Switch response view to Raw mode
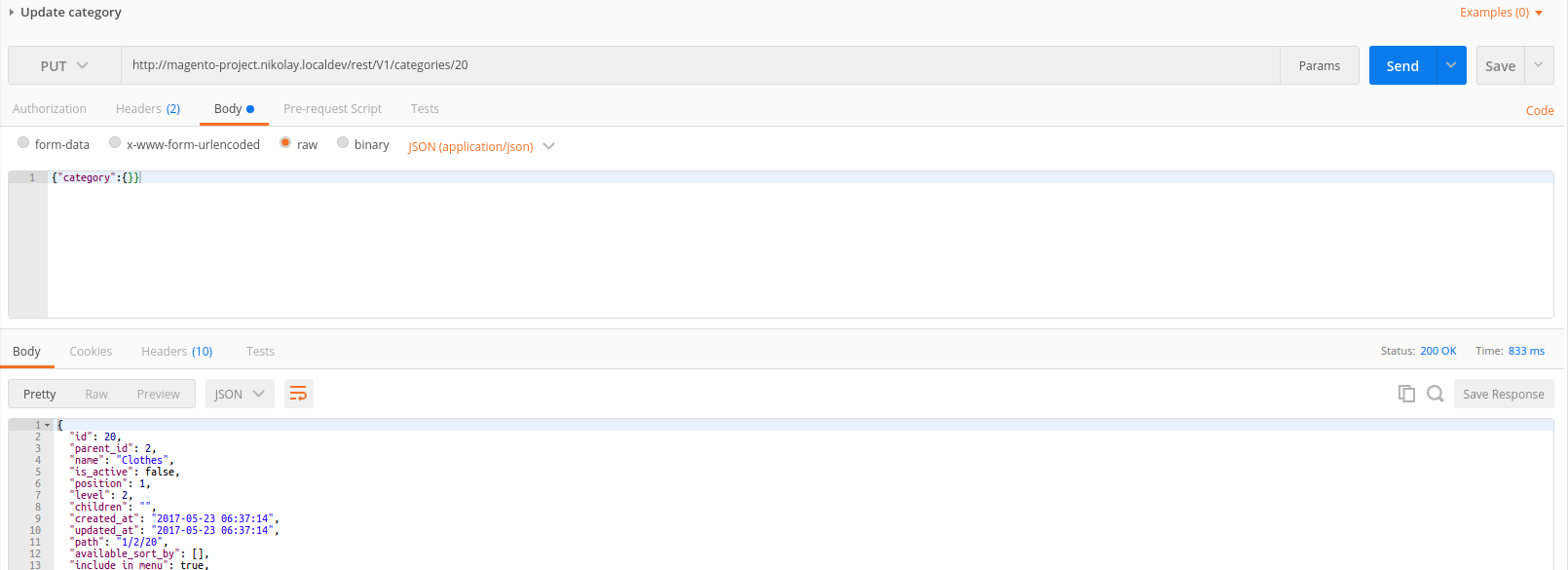This screenshot has width=1568, height=570. [x=96, y=393]
